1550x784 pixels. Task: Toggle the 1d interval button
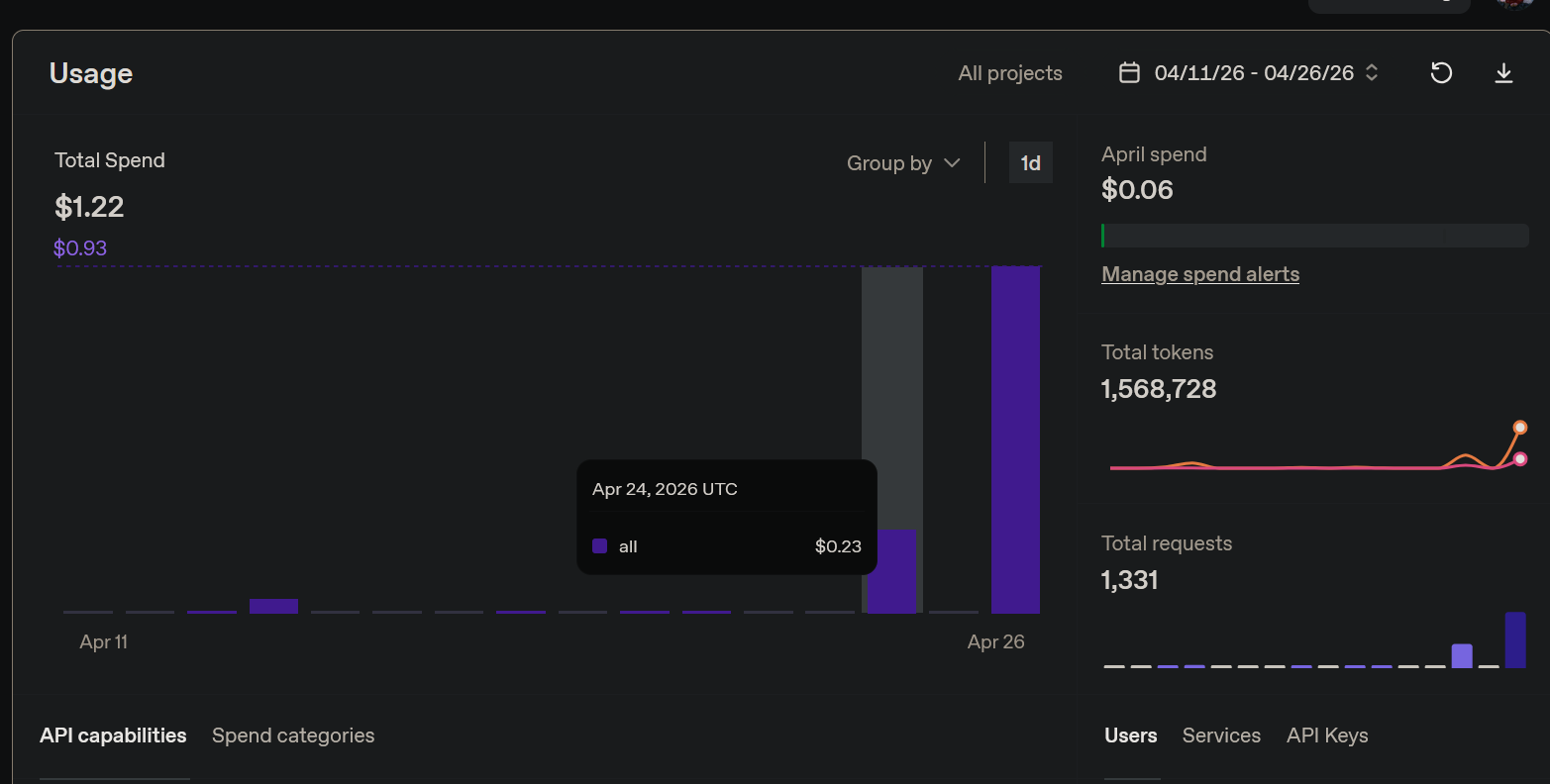click(1030, 163)
